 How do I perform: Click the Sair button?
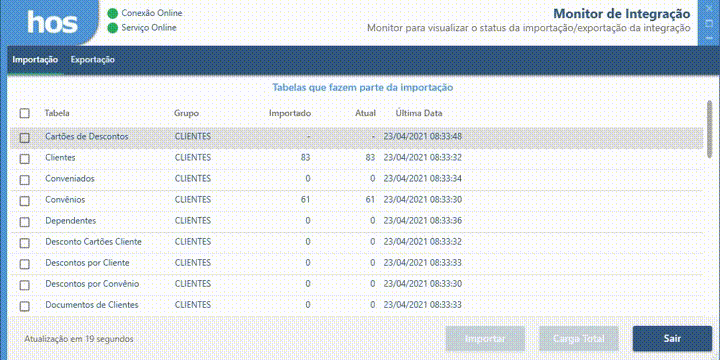click(x=672, y=339)
